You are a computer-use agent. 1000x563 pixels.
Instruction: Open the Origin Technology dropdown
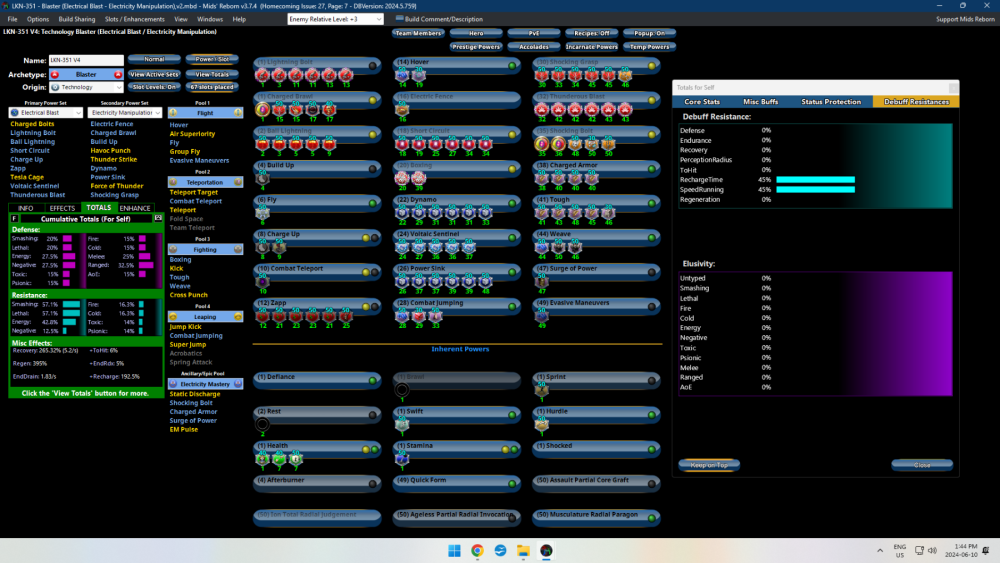[86, 87]
